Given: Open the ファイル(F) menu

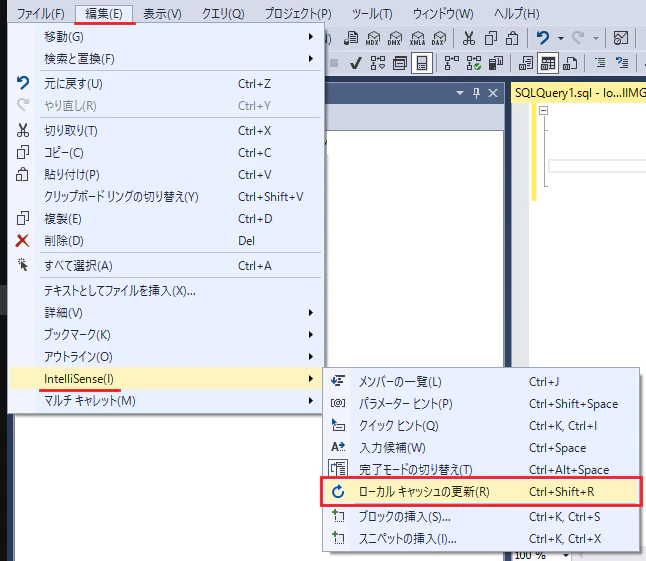Looking at the screenshot, I should 40,14.
